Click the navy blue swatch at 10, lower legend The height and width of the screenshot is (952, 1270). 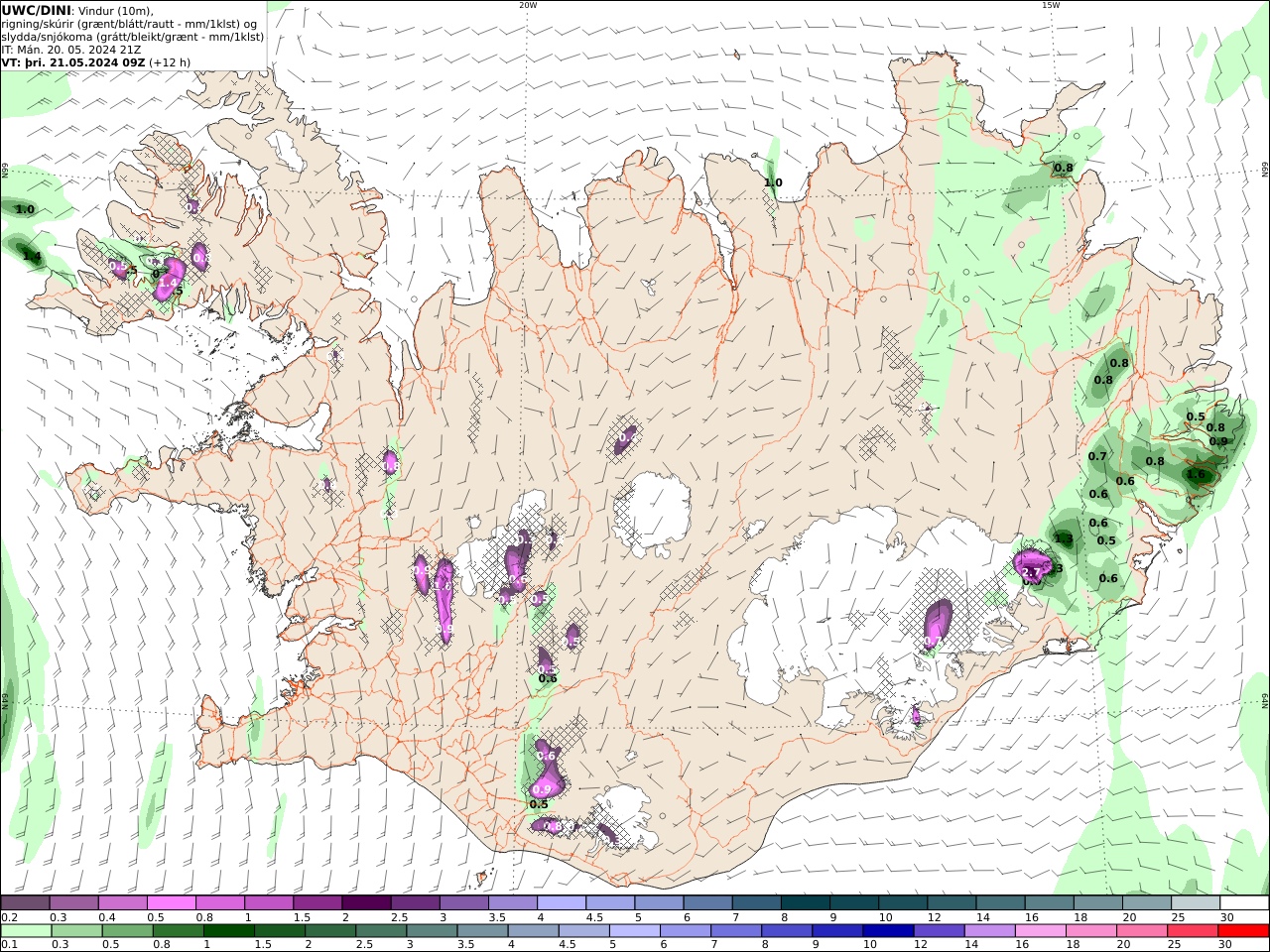[888, 931]
